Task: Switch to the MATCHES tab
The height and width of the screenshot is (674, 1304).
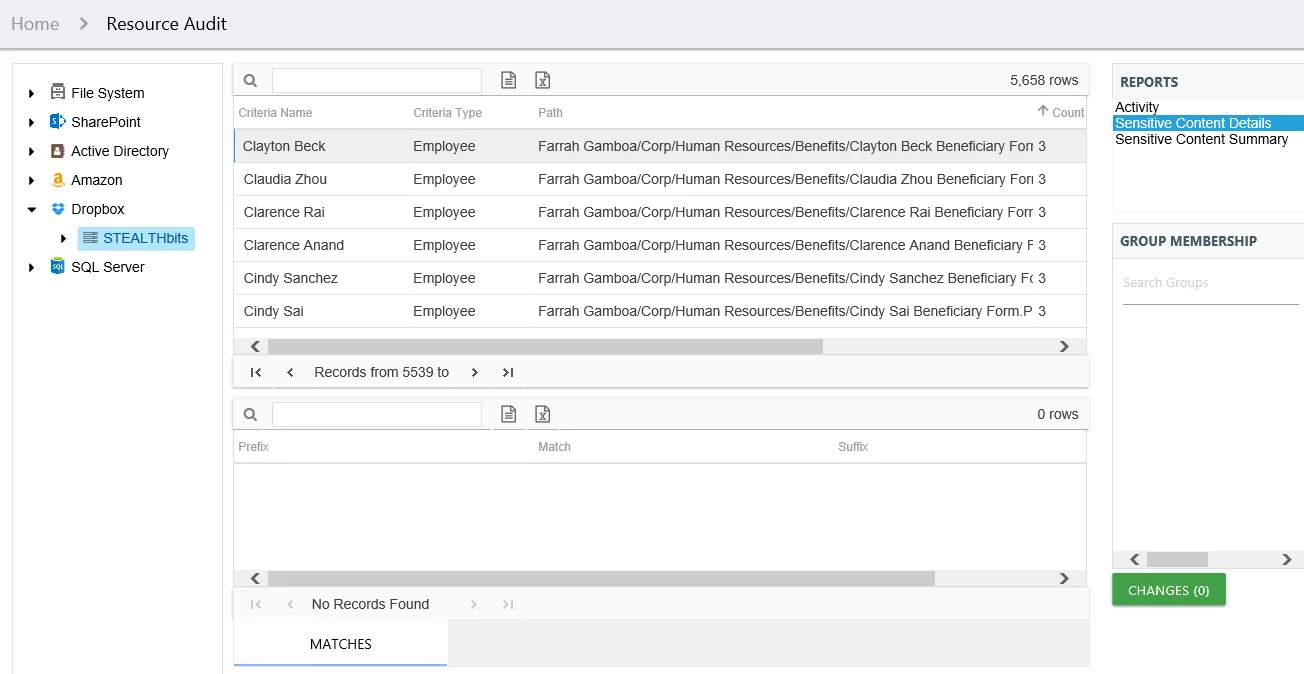Action: pos(341,644)
